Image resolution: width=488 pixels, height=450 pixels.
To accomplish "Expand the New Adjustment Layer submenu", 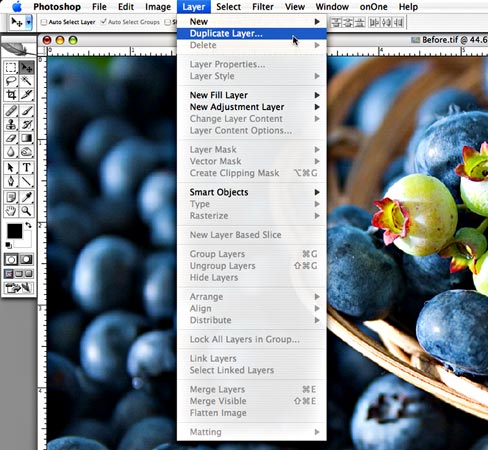I will click(252, 107).
